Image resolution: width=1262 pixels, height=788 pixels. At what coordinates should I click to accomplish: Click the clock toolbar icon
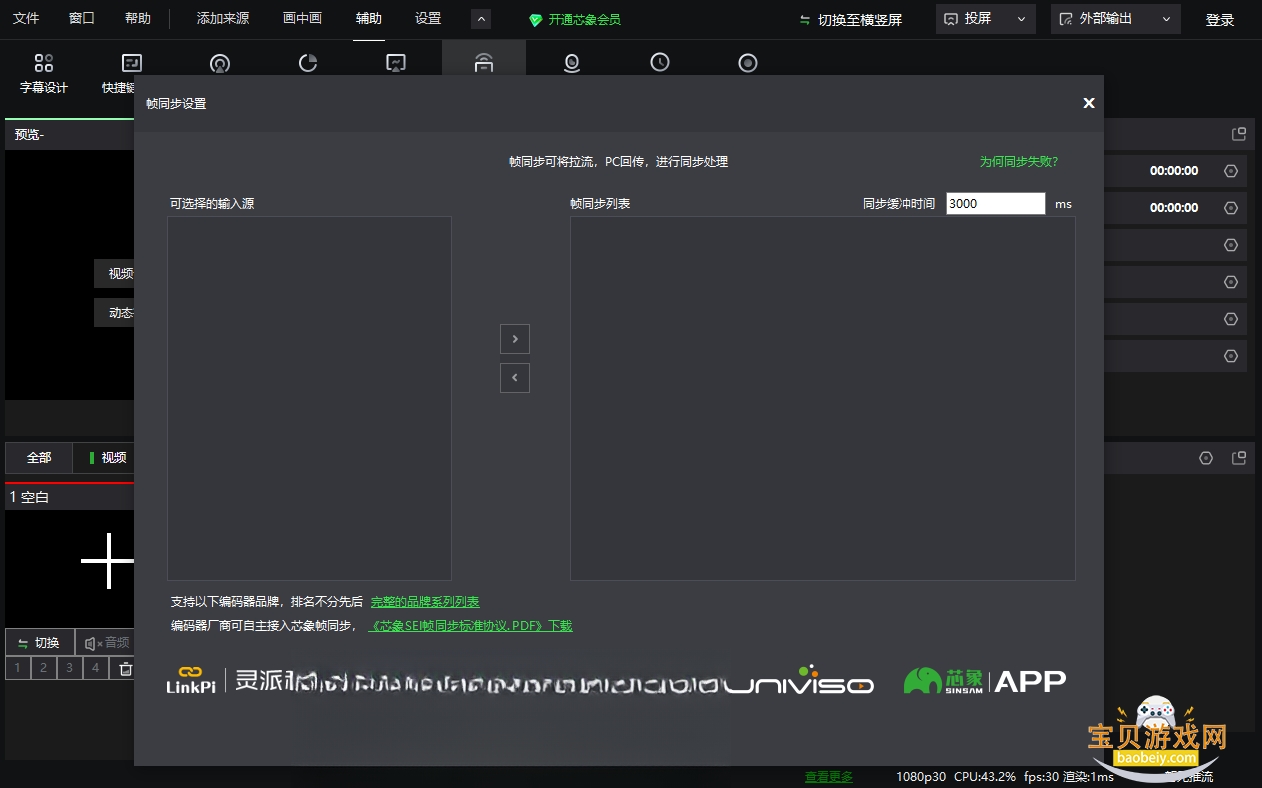tap(660, 63)
